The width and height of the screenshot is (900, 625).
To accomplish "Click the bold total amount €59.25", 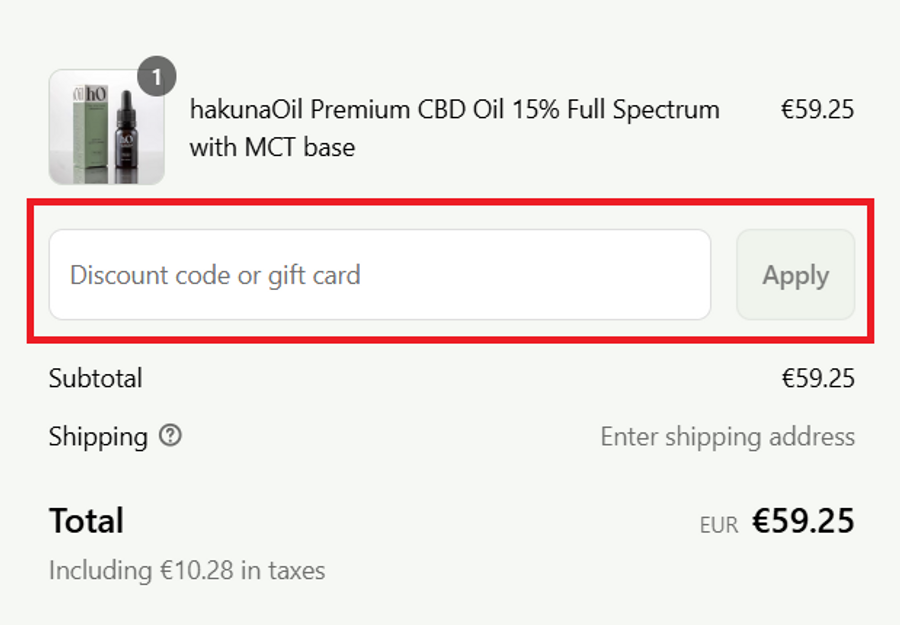I will tap(803, 521).
